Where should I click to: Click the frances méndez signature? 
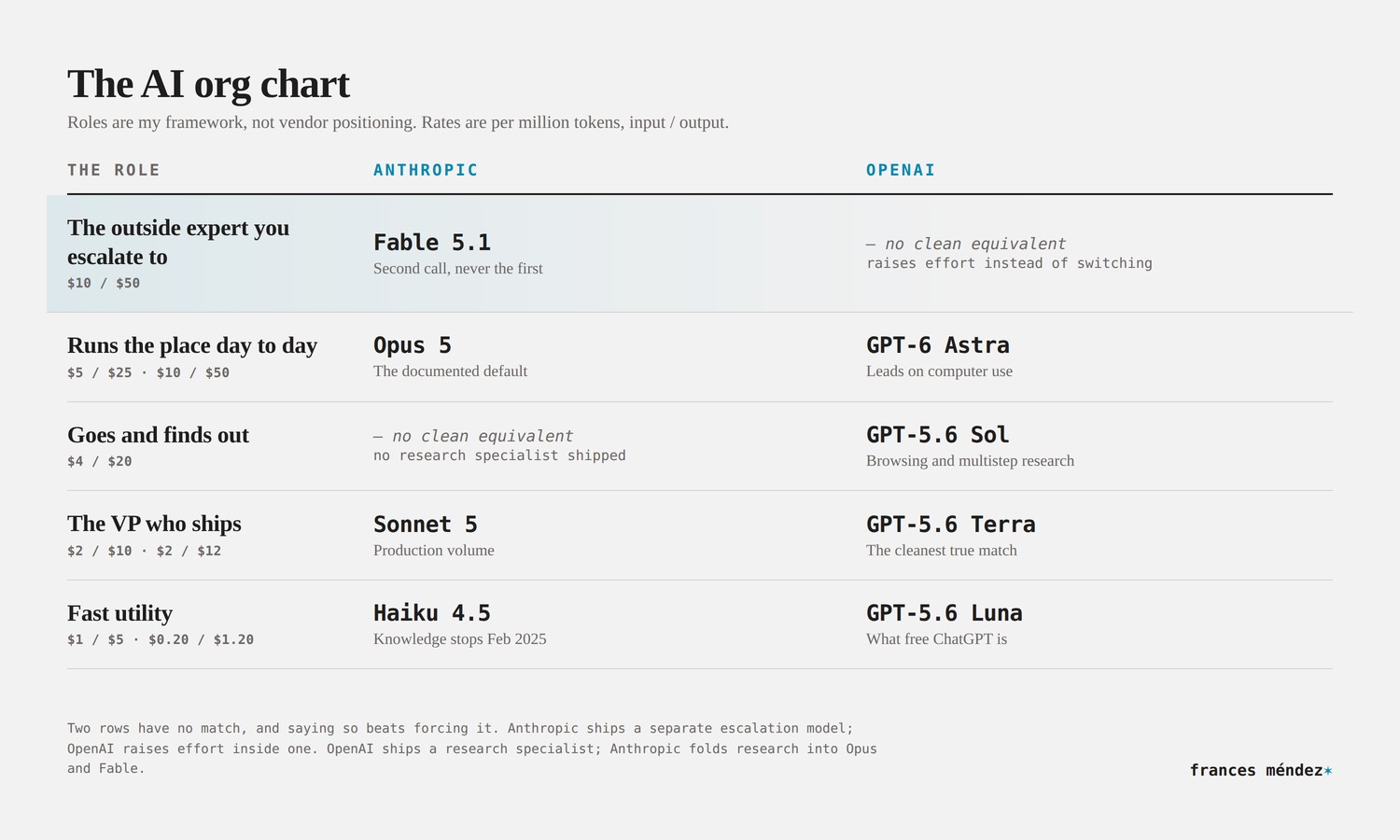pyautogui.click(x=1261, y=771)
